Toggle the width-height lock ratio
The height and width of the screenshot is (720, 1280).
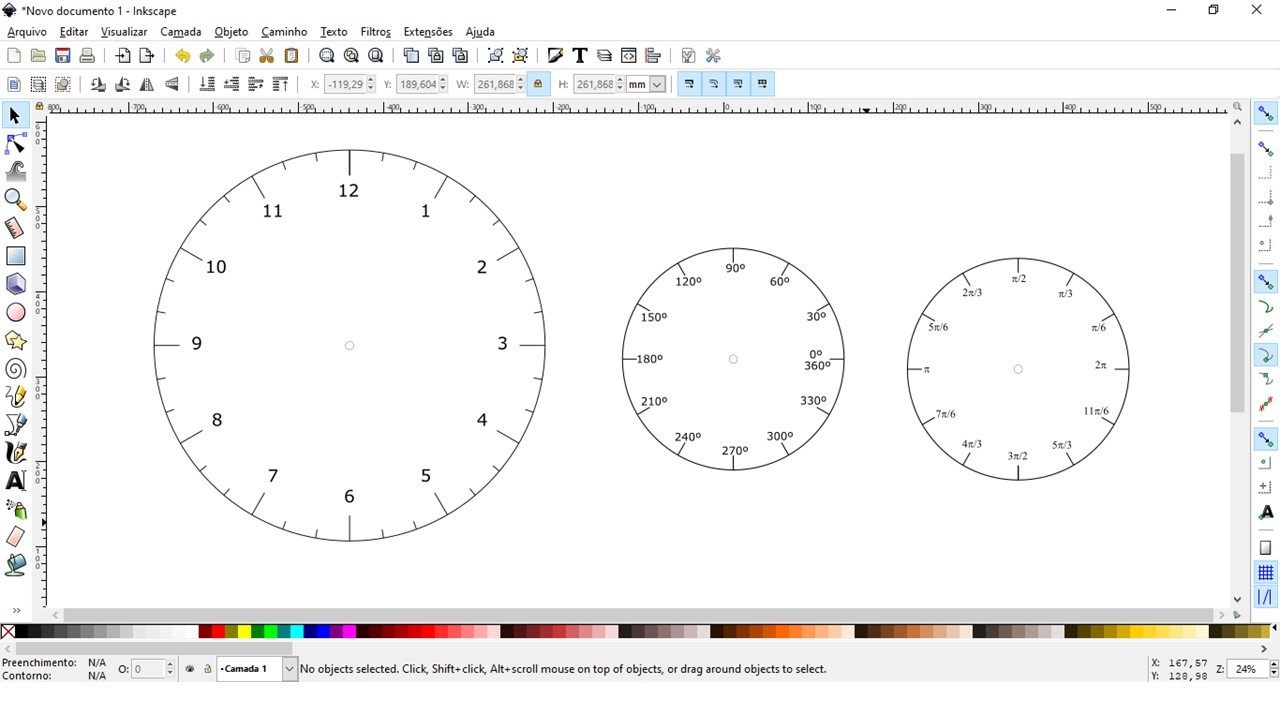pos(538,84)
